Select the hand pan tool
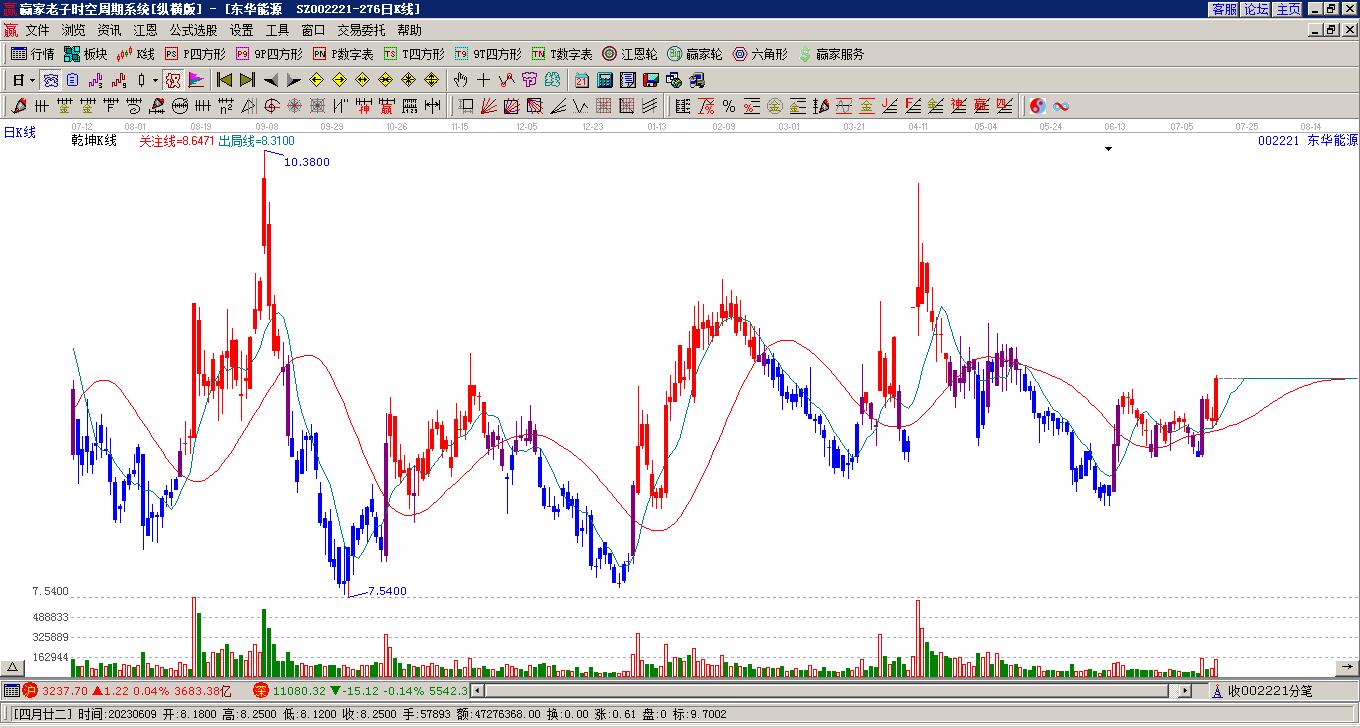 (461, 80)
